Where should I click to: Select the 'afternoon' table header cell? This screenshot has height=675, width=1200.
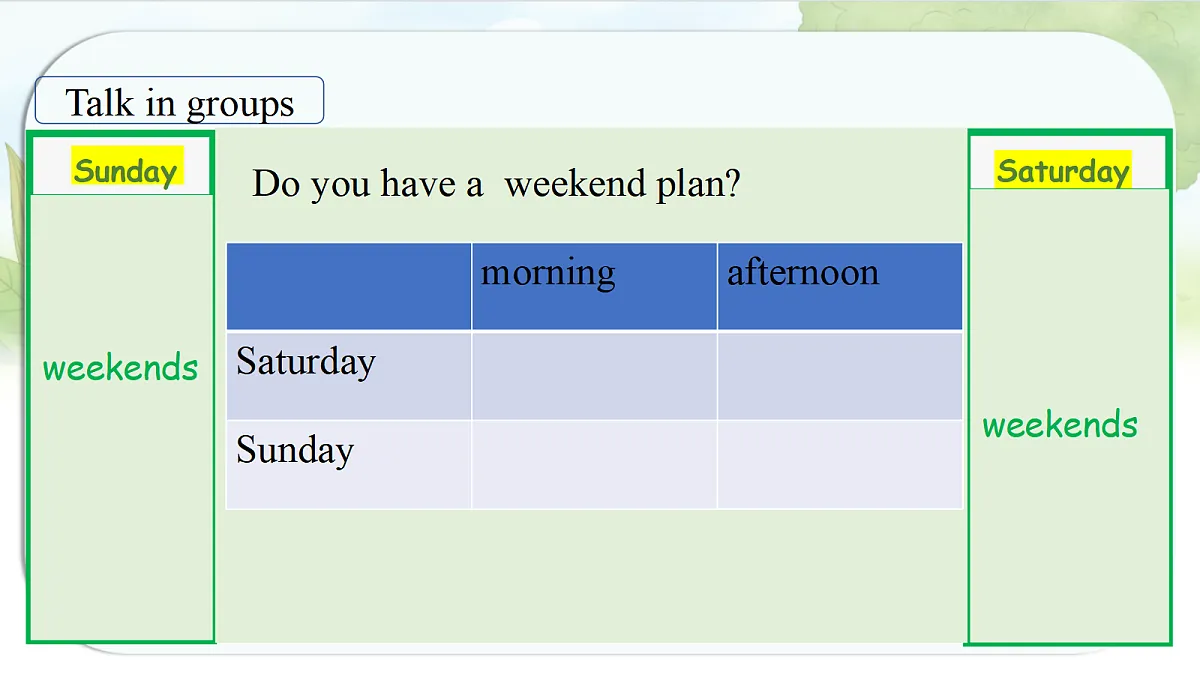840,286
